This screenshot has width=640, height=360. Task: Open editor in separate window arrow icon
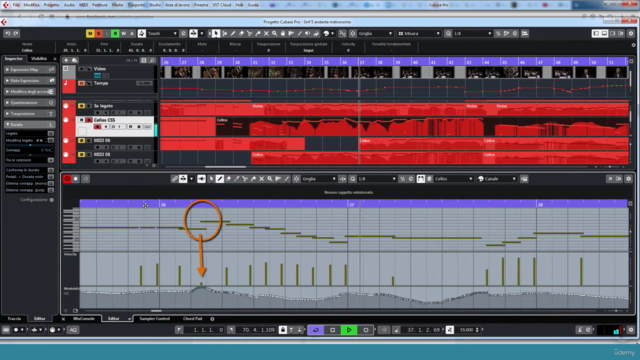pyautogui.click(x=610, y=179)
